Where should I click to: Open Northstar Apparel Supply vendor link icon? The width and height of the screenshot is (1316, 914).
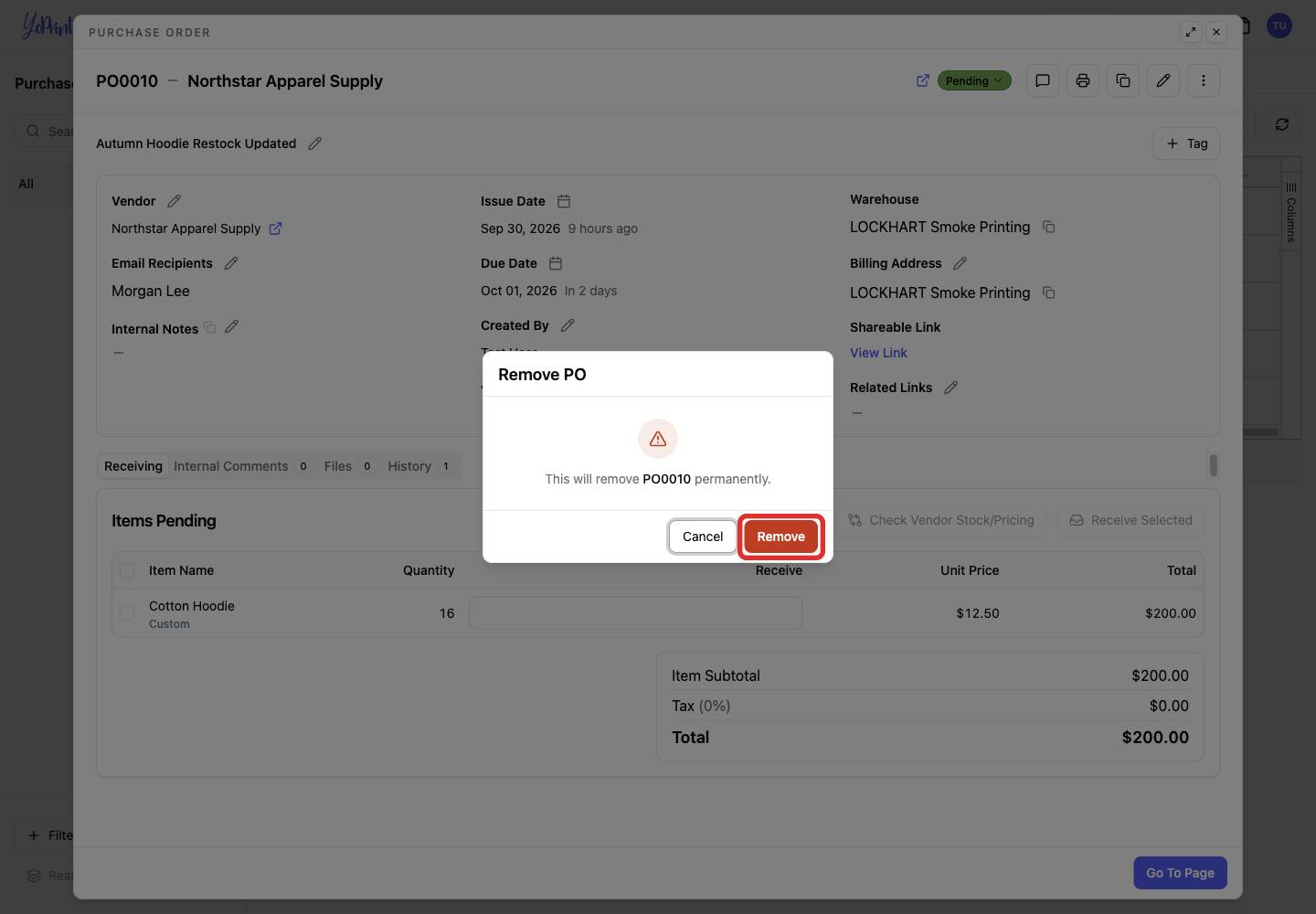pyautogui.click(x=275, y=228)
